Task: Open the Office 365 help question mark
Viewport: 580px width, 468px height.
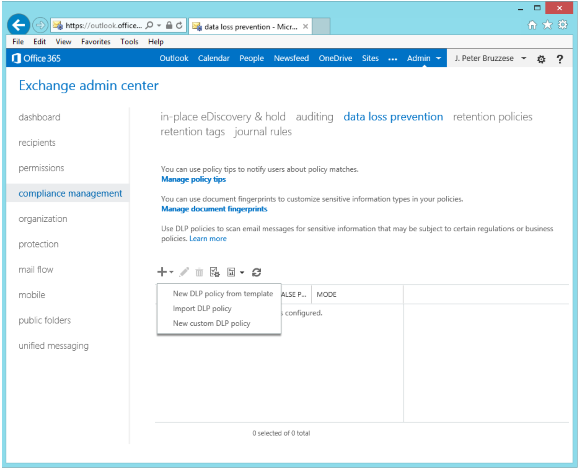Action: (560, 59)
